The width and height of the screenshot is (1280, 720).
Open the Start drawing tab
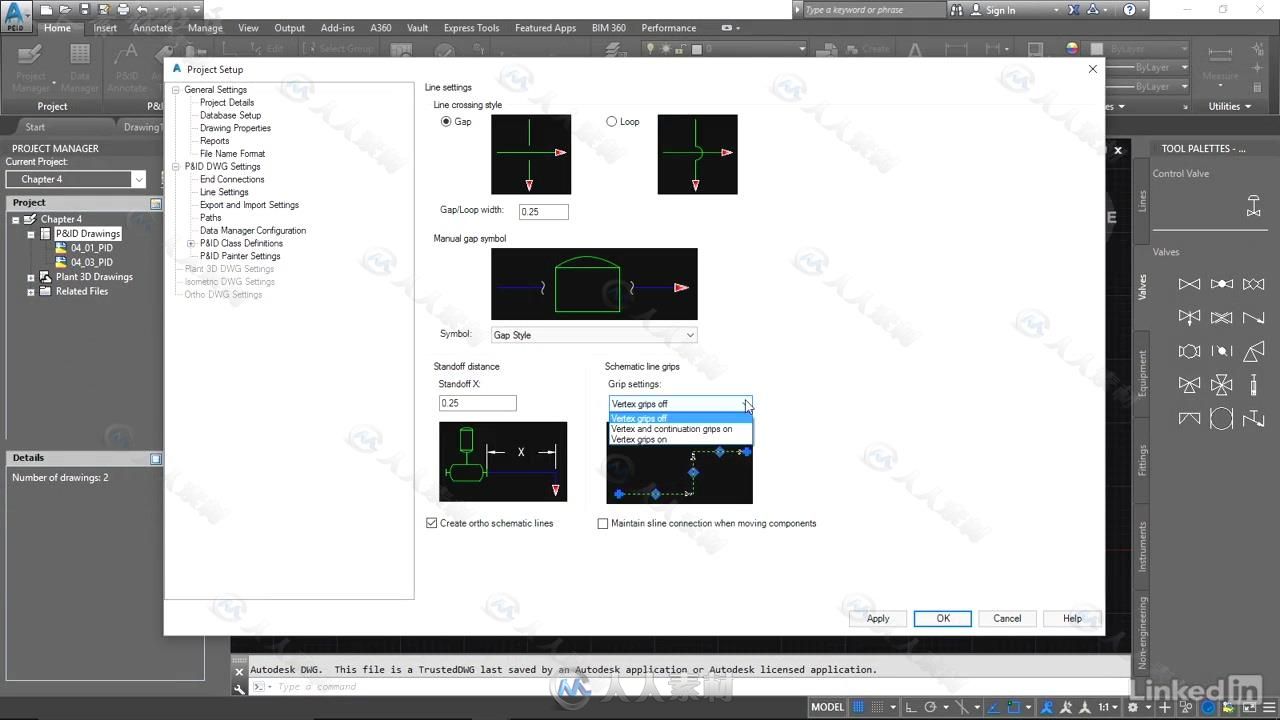(35, 127)
